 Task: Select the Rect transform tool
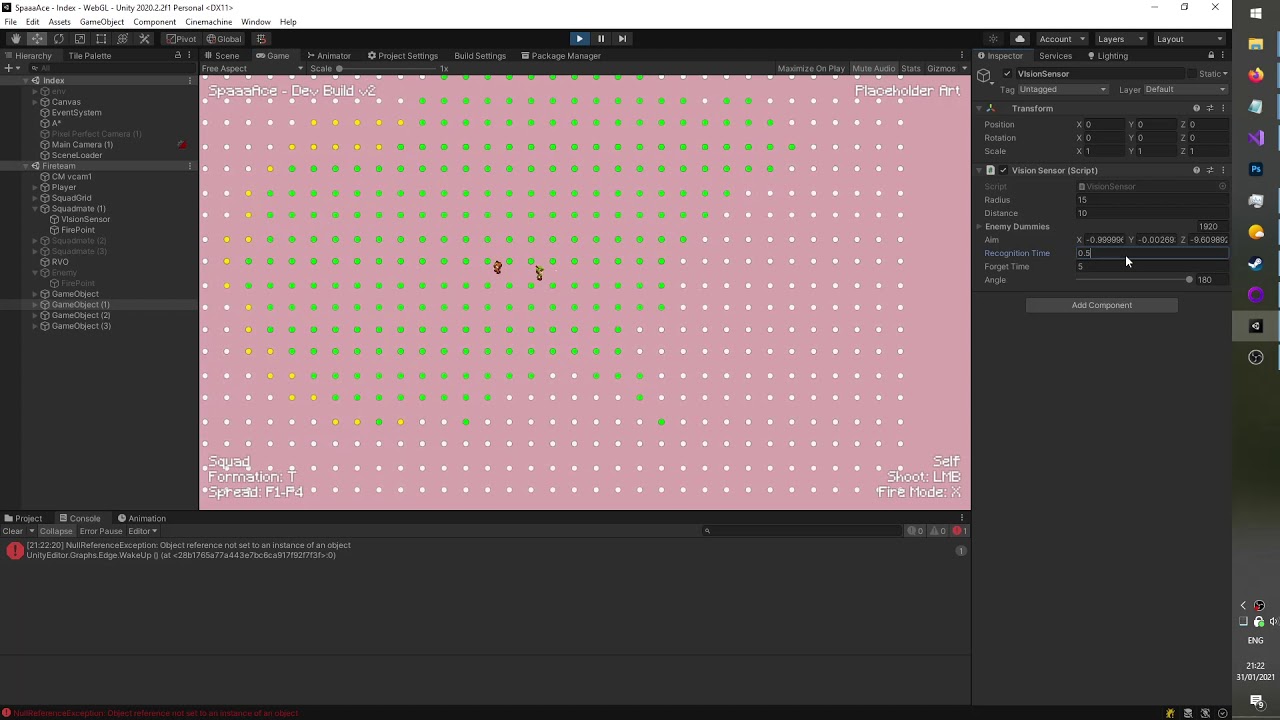coord(101,39)
